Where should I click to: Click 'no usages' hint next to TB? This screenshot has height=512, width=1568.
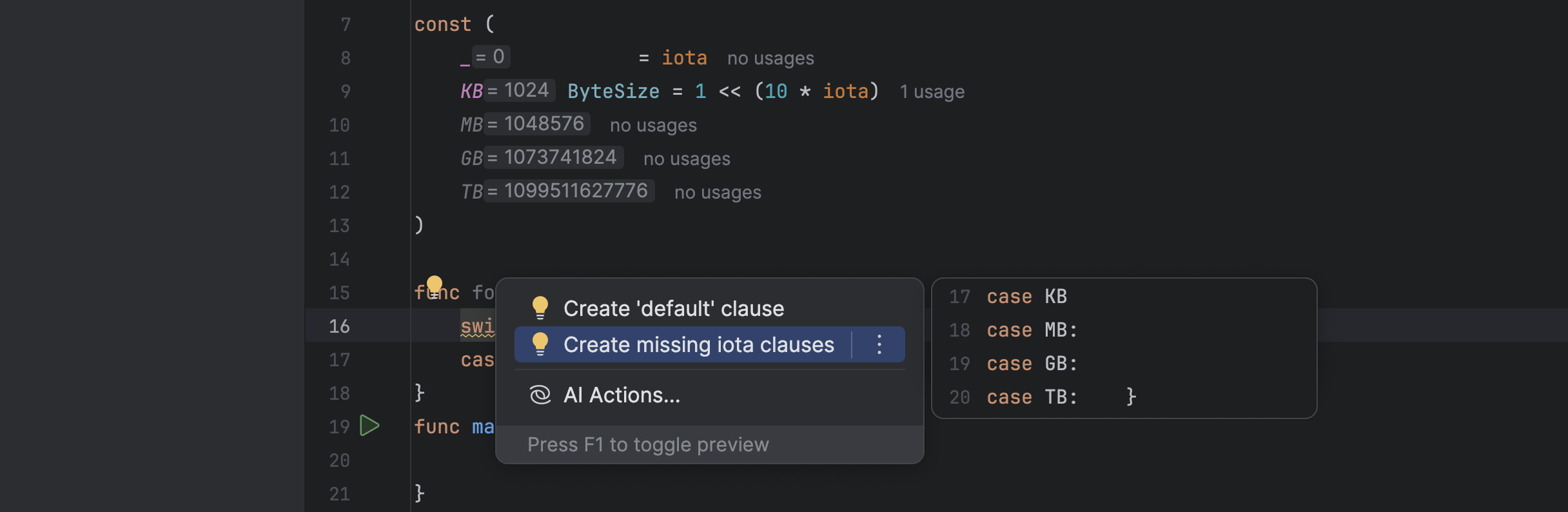[x=718, y=192]
